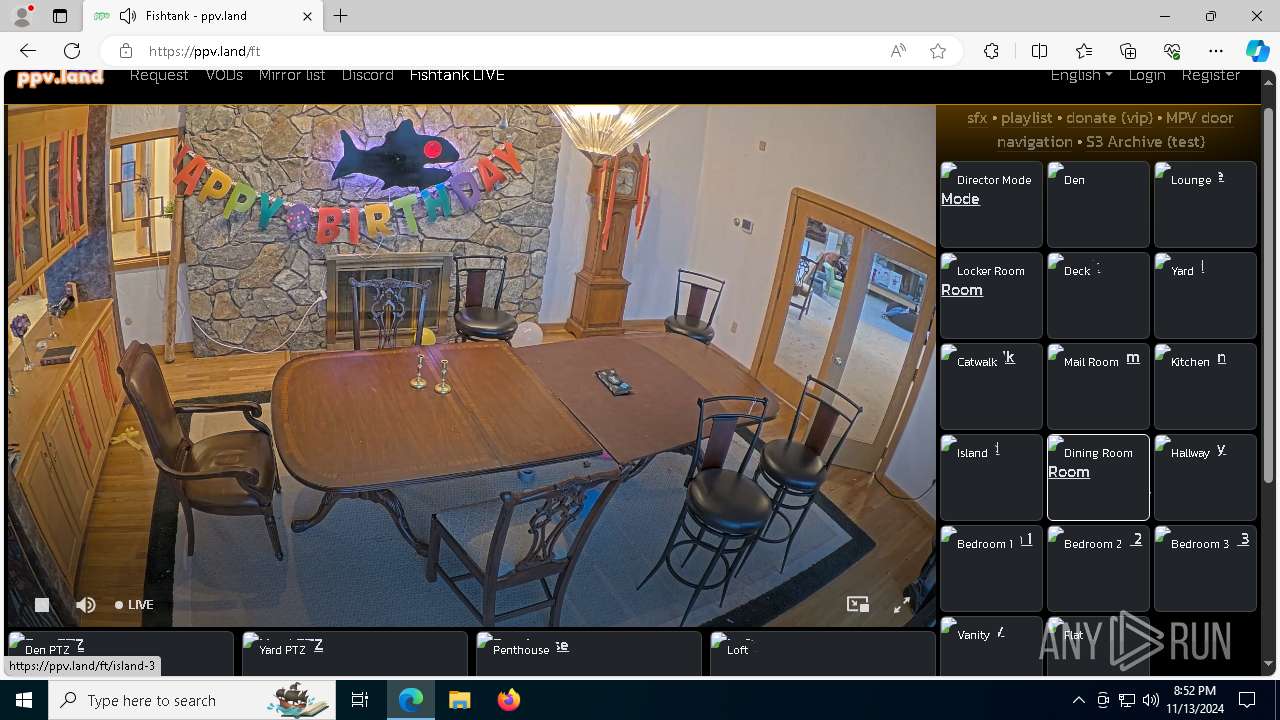Open the Vanity camera tile
This screenshot has width=1280, height=720.
(991, 646)
